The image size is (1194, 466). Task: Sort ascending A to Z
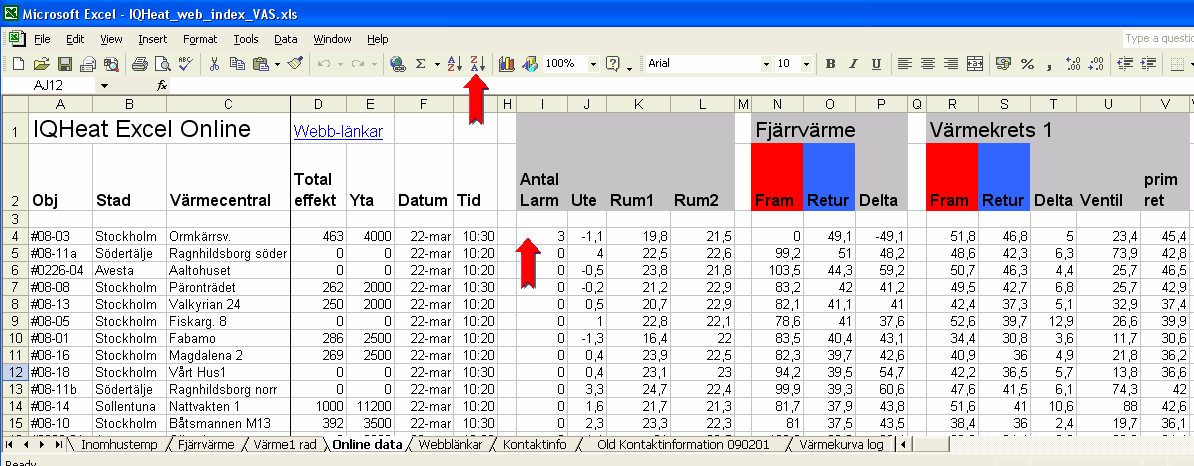point(455,64)
